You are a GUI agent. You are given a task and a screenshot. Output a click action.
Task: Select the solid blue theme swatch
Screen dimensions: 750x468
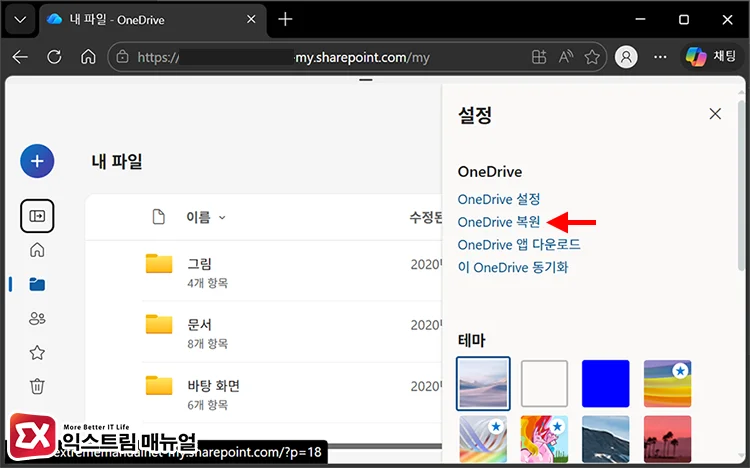[x=606, y=383]
